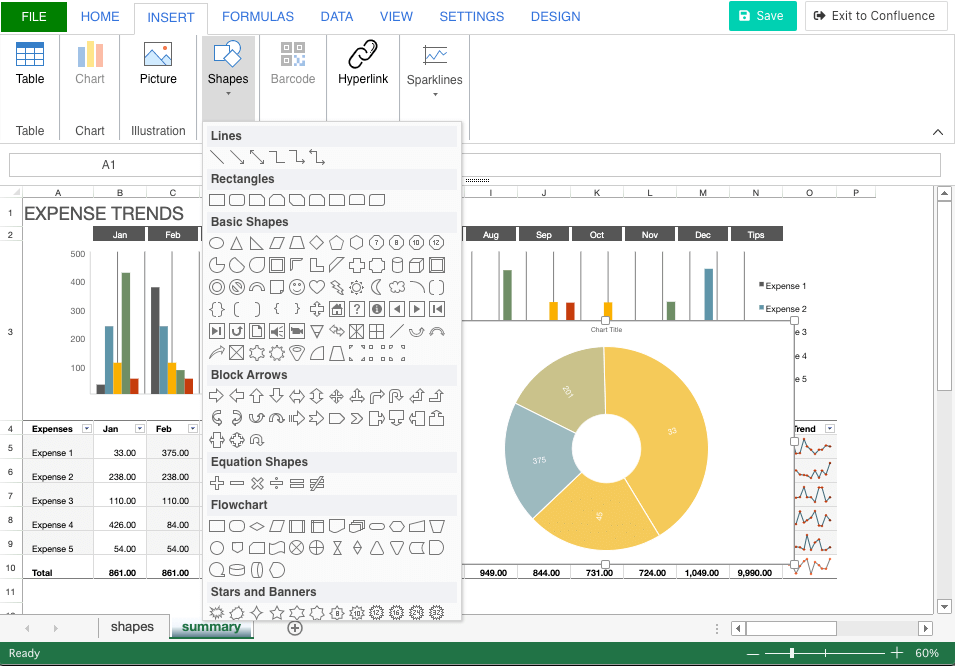Choose the right block arrow shape

[x=216, y=396]
